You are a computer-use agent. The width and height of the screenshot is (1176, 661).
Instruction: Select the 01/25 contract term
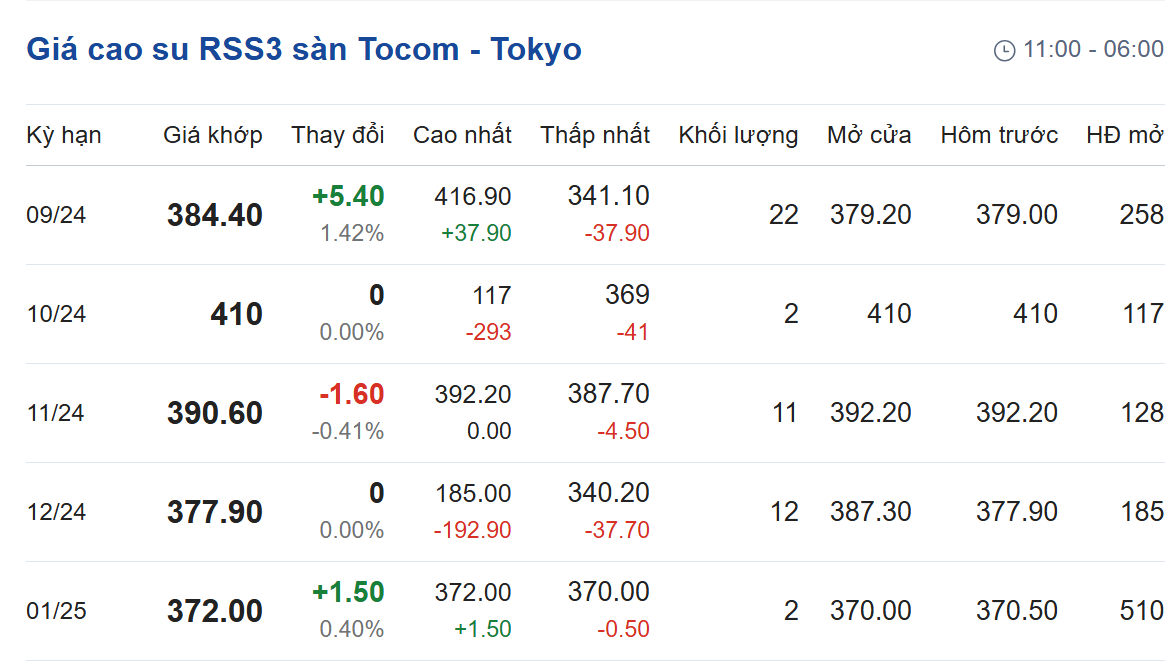click(x=56, y=611)
